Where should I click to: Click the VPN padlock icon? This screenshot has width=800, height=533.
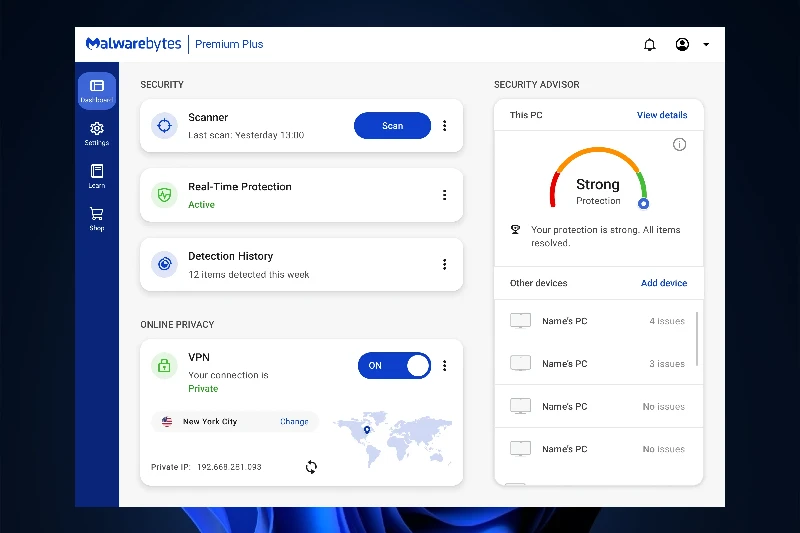[x=164, y=365]
